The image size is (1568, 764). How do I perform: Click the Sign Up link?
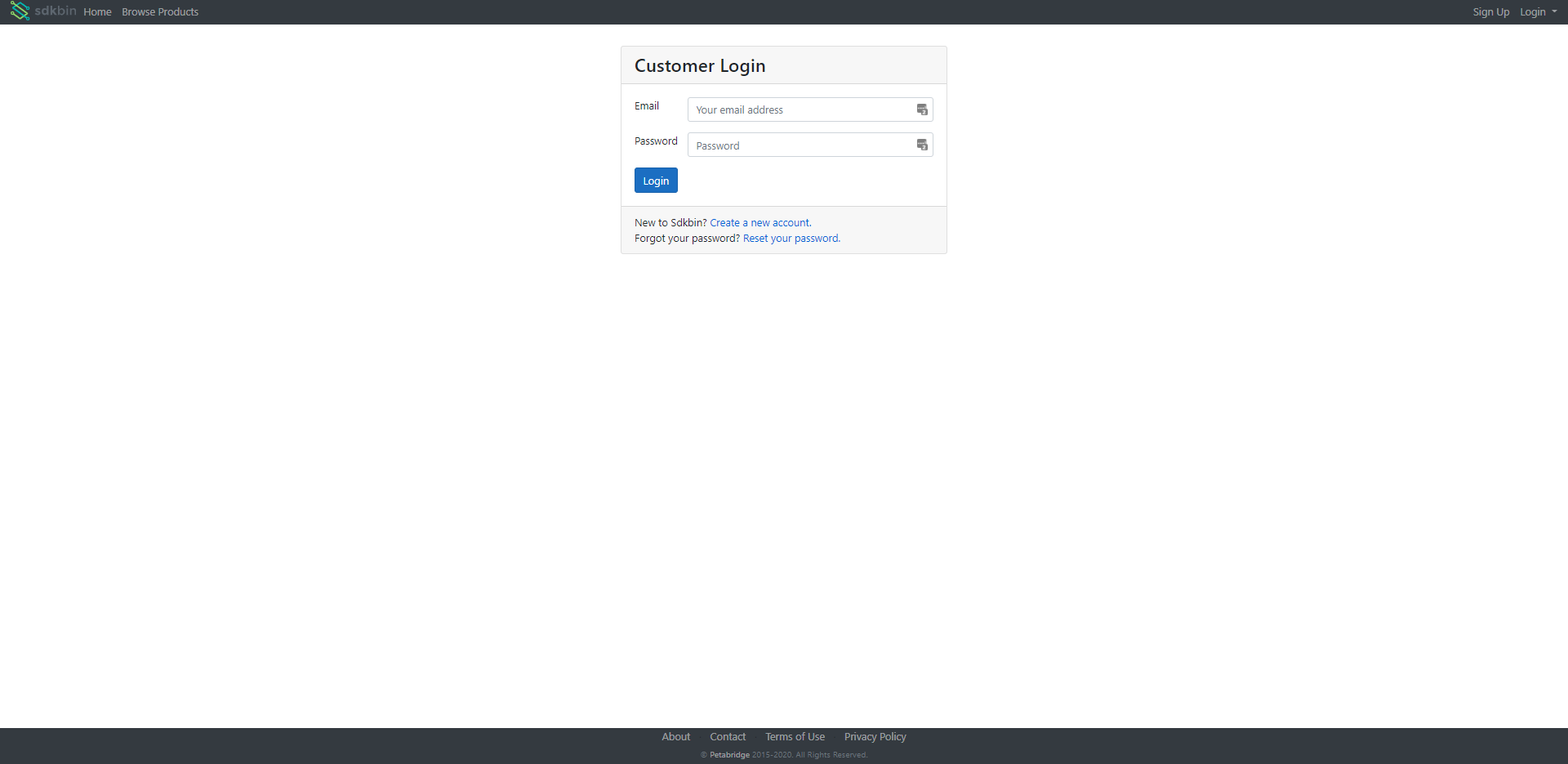pyautogui.click(x=1490, y=11)
